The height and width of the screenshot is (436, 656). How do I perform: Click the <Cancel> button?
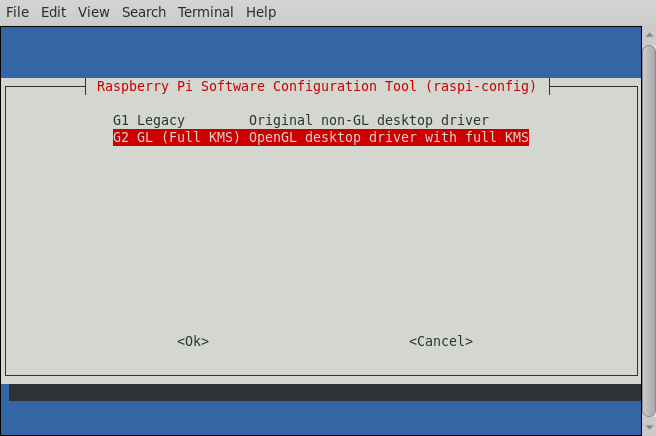point(441,341)
